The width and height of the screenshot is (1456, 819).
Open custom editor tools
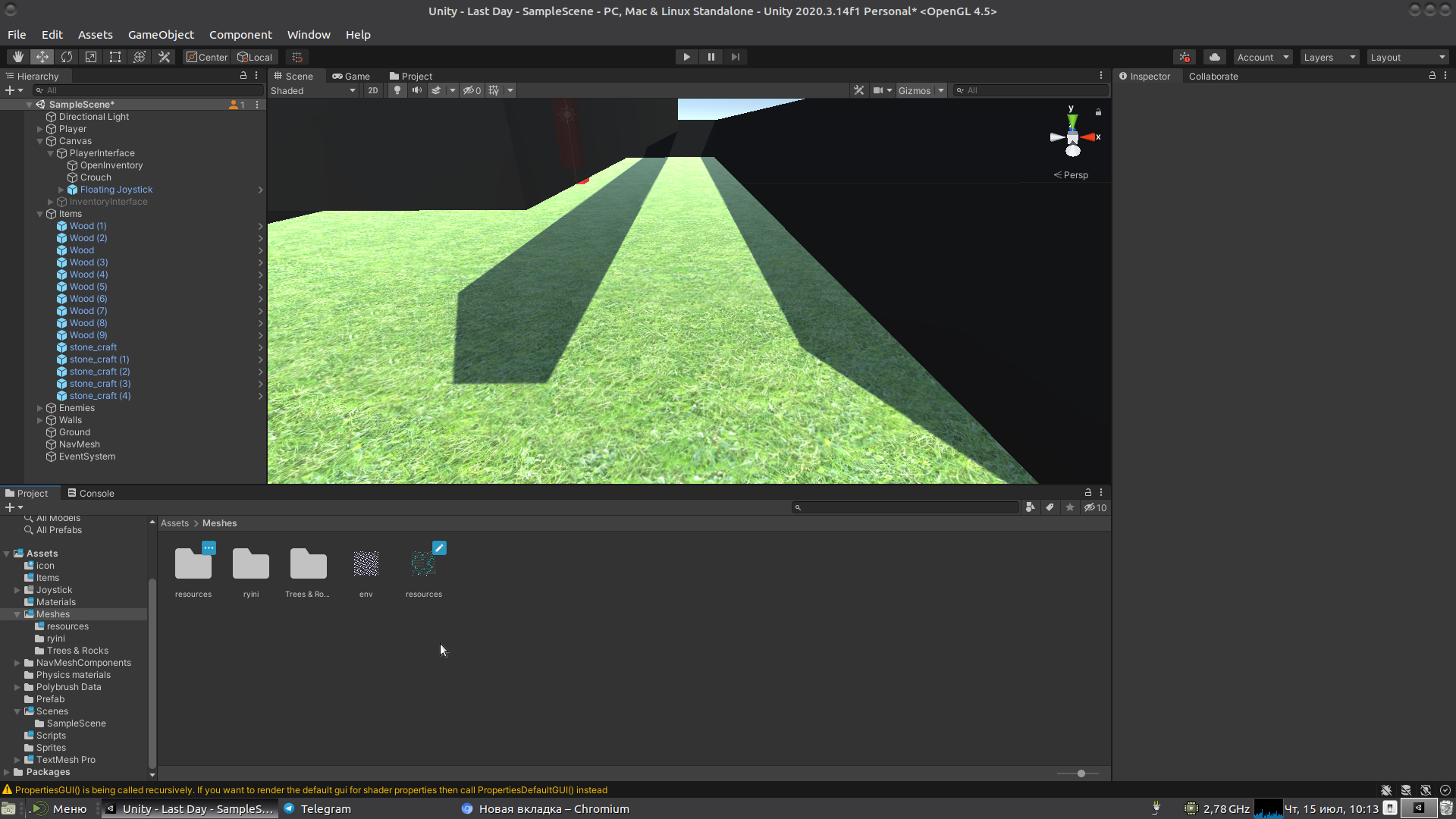[x=164, y=57]
